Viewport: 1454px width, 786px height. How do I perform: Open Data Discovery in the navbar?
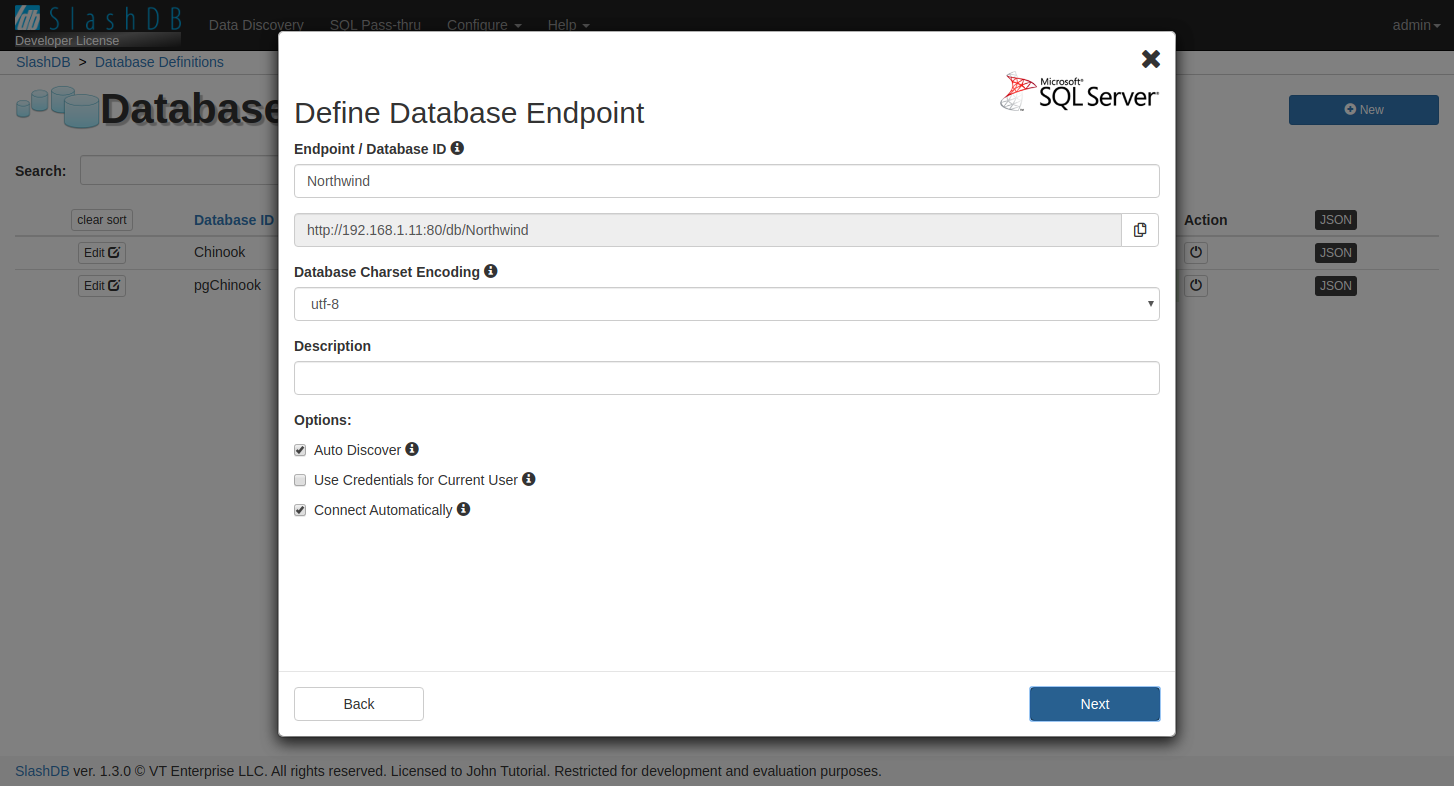click(256, 25)
